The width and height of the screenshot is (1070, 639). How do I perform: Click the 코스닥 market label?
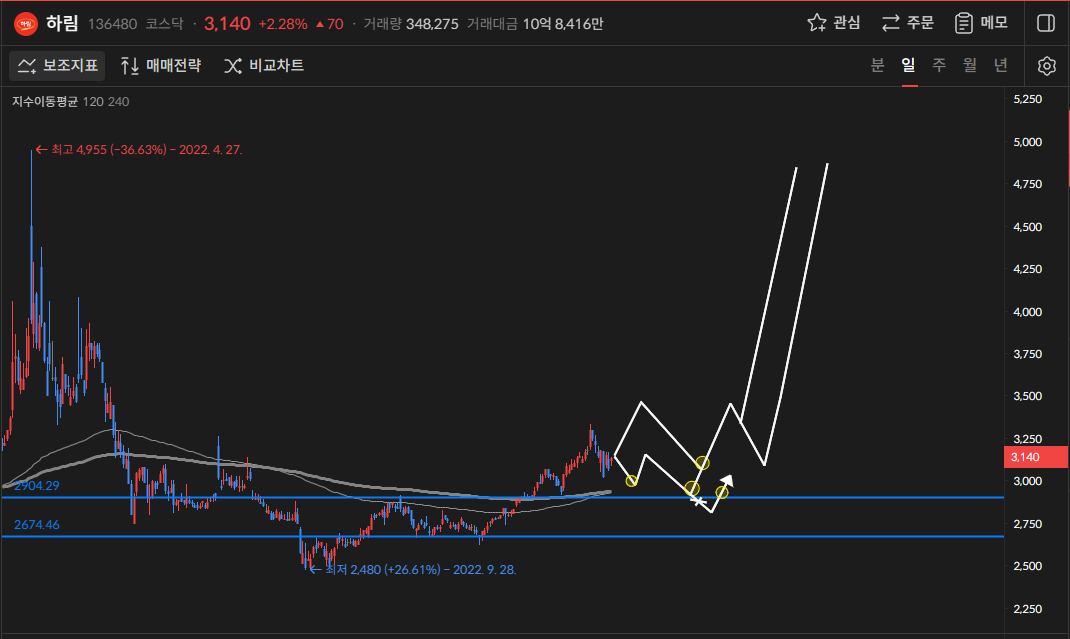coord(164,24)
